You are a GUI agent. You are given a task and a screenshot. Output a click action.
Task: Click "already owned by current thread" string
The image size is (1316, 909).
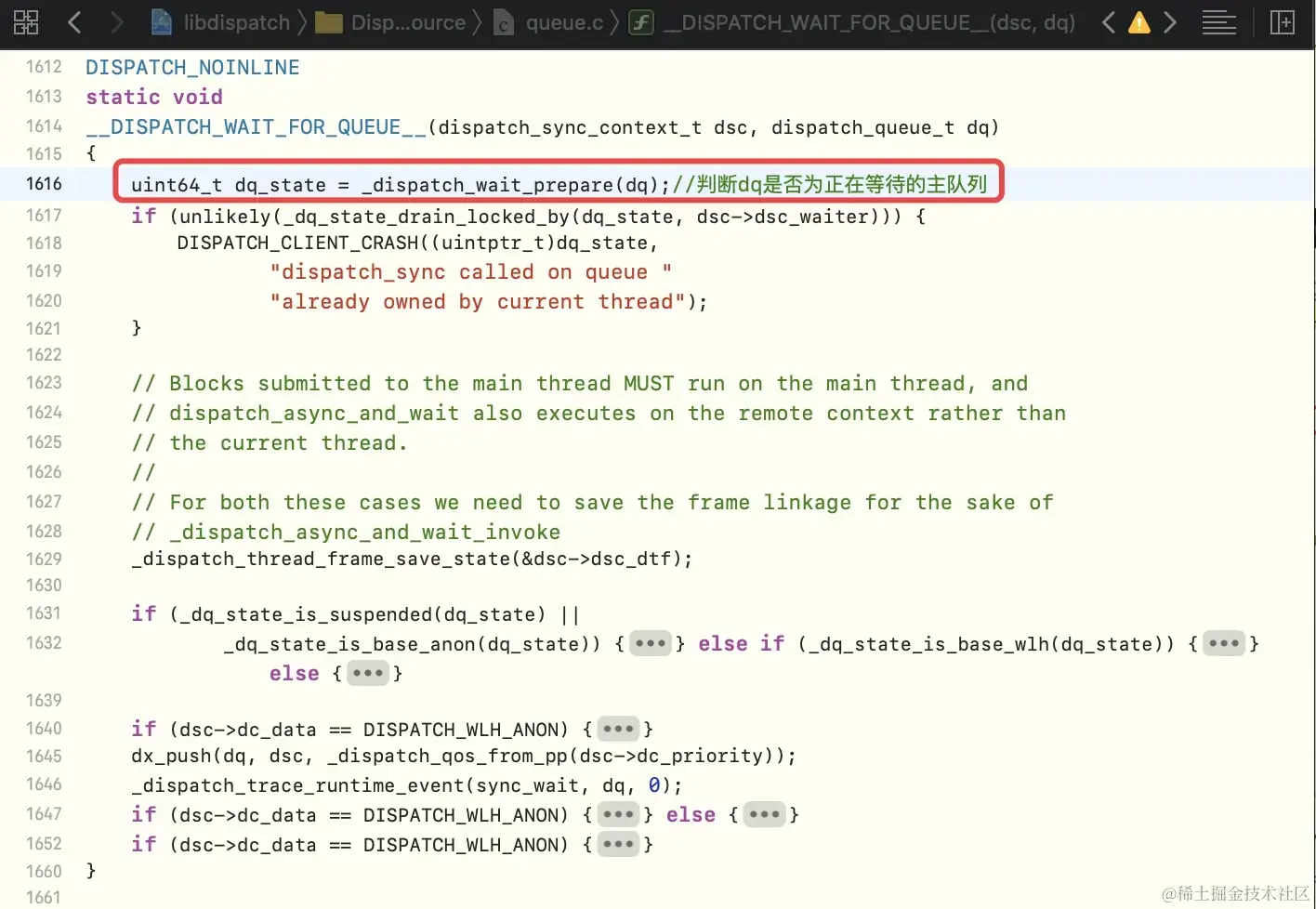477,301
